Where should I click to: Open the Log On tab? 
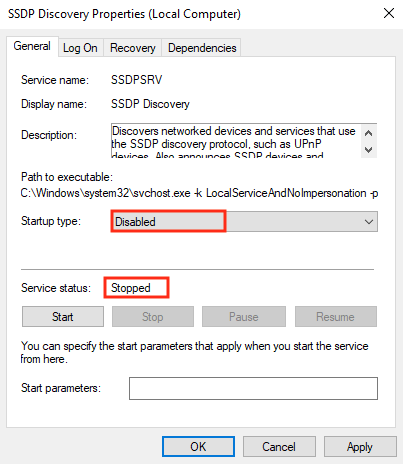click(x=80, y=48)
